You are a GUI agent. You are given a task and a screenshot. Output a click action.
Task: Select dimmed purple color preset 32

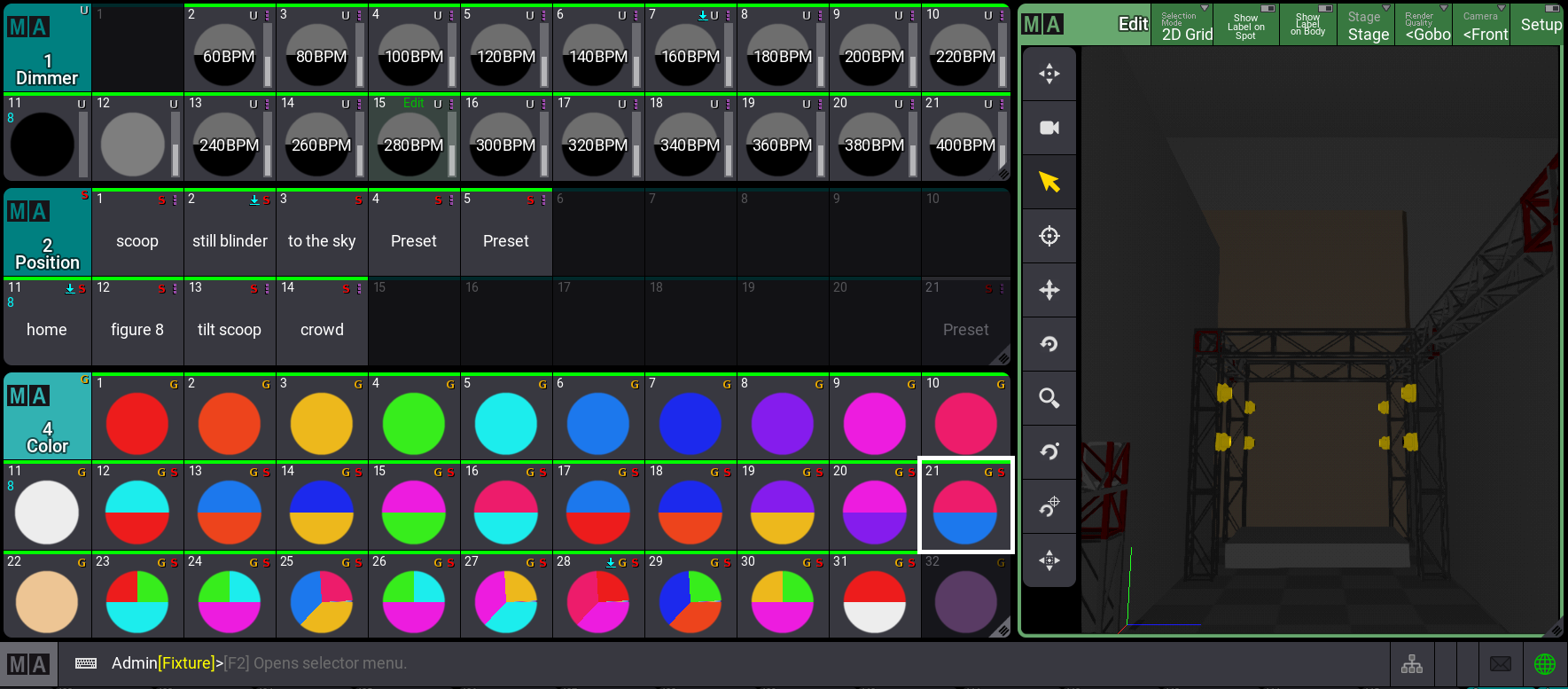pos(965,595)
